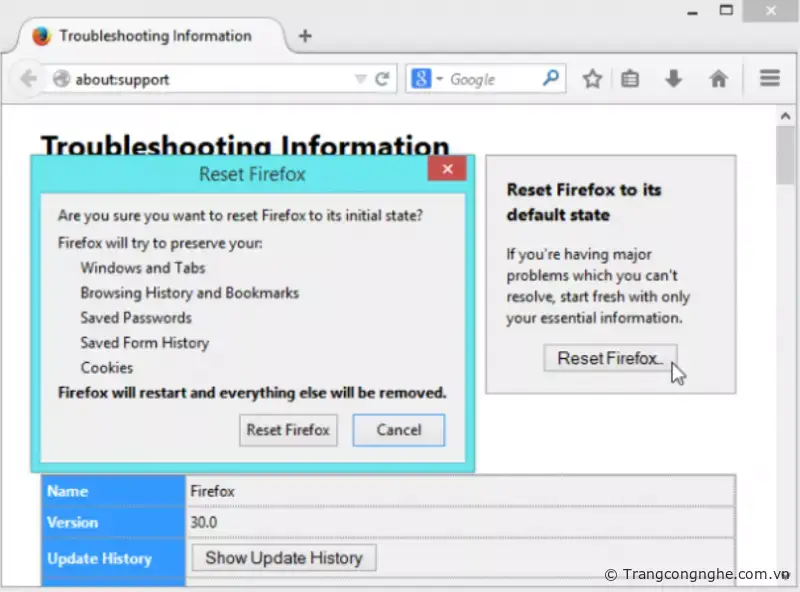Screen dimensions: 800x592
Task: Click the about:support address field
Action: (x=210, y=79)
